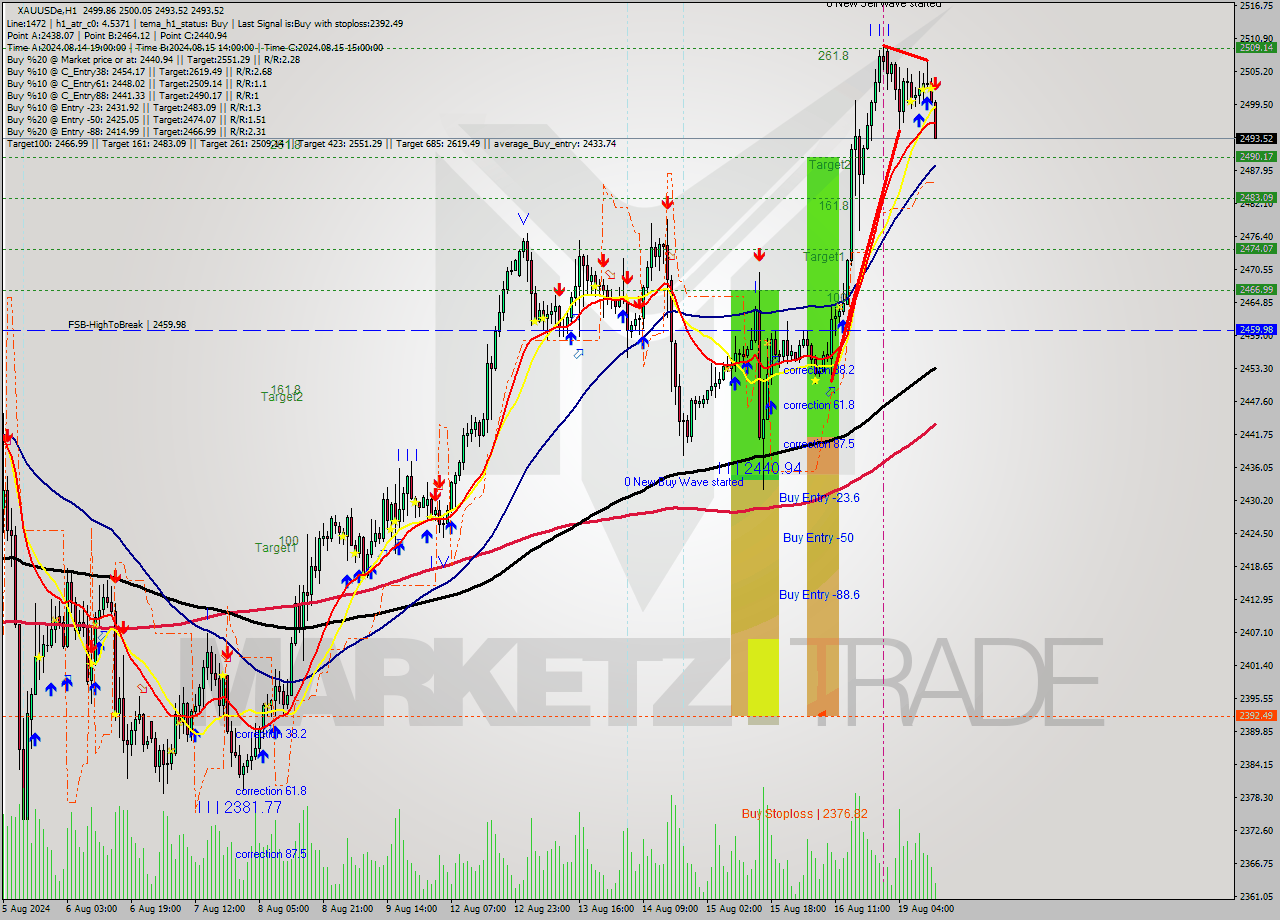The height and width of the screenshot is (920, 1280).
Task: Click the 'correction 61.8' label just above 2381.77
Action: pyautogui.click(x=271, y=791)
